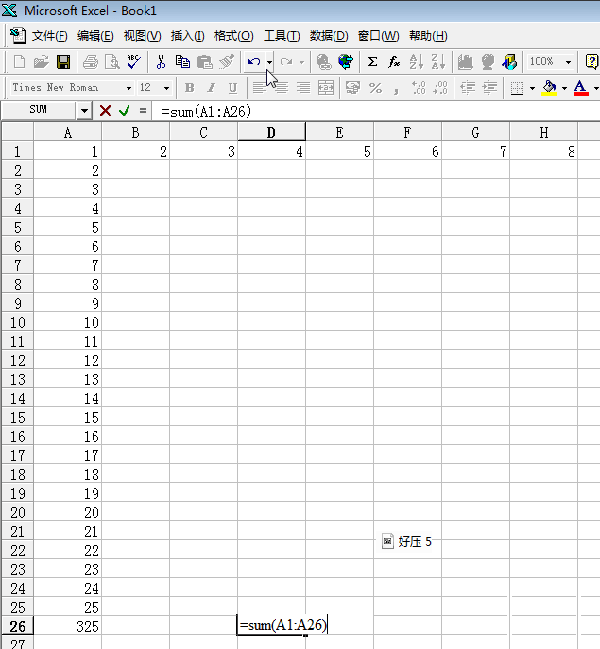Open the Borders dropdown arrow
Viewport: 600px width, 649px height.
click(532, 88)
